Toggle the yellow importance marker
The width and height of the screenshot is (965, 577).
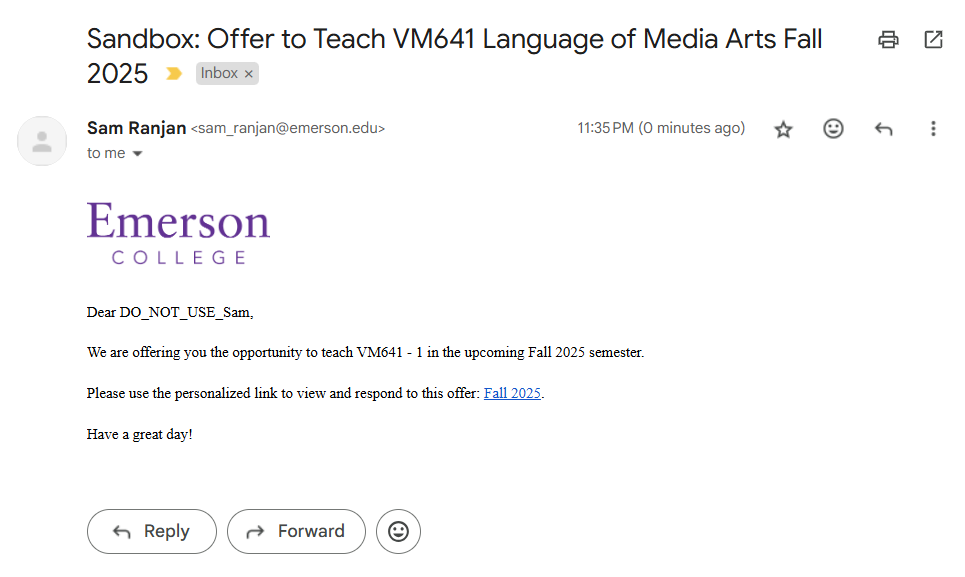(x=174, y=74)
